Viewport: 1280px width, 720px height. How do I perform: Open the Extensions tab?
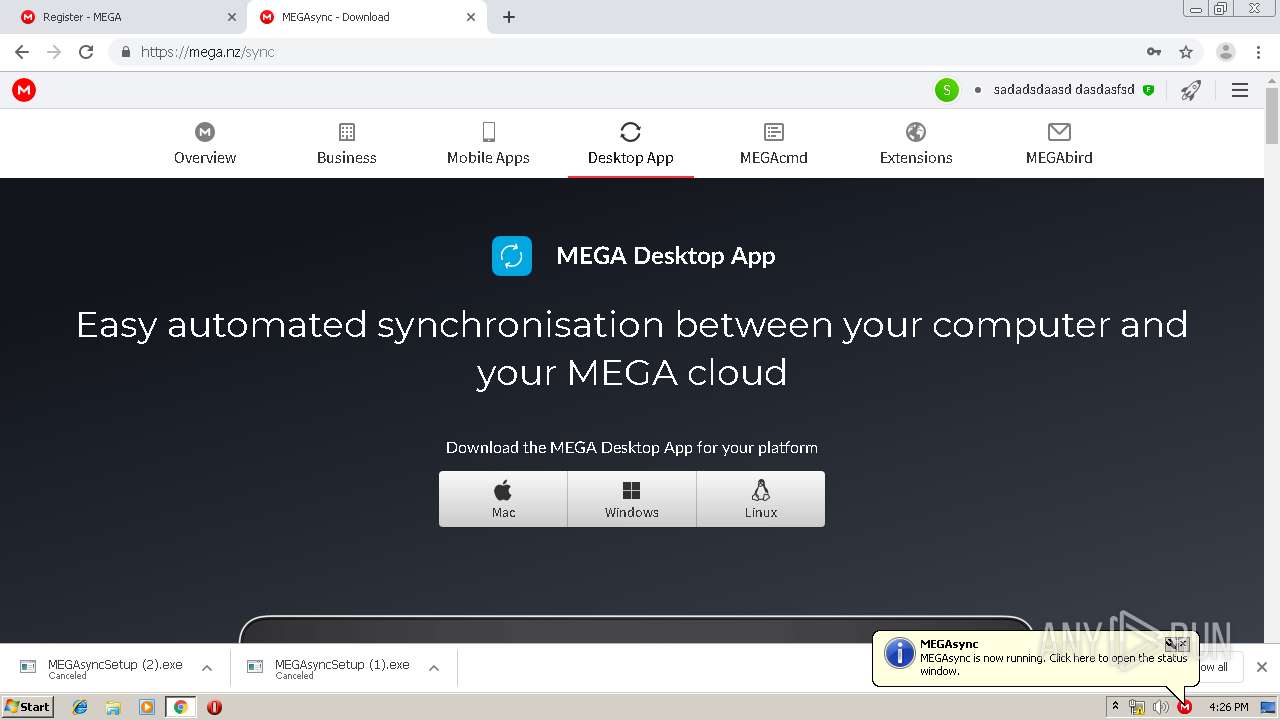click(x=916, y=144)
